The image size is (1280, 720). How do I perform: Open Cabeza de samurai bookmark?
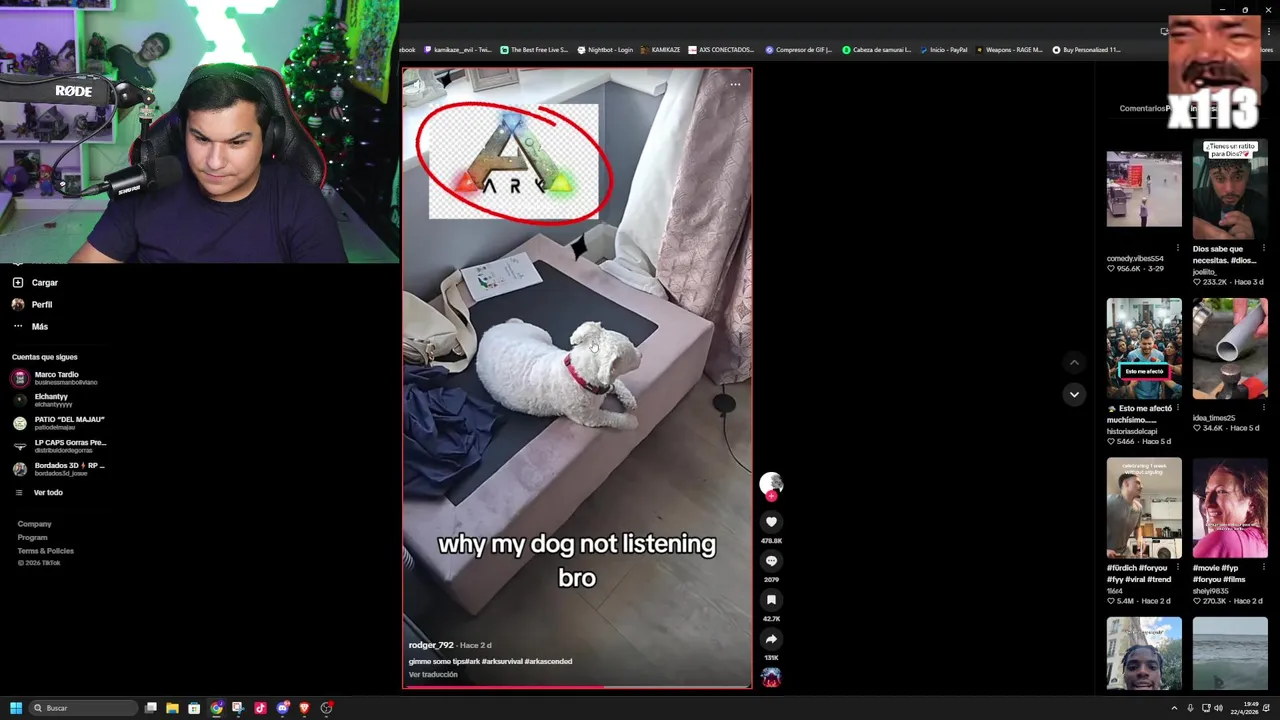(877, 49)
